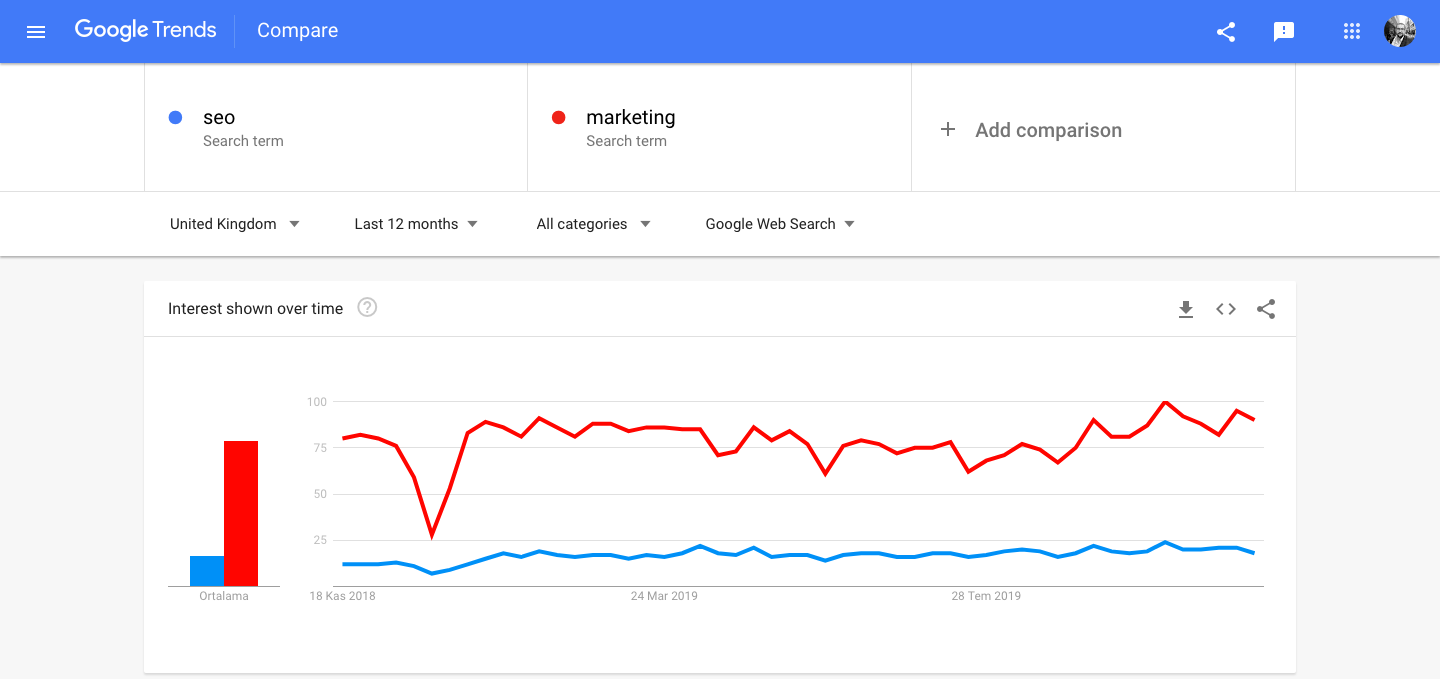
Task: Click the red marketing average bar
Action: [x=241, y=513]
